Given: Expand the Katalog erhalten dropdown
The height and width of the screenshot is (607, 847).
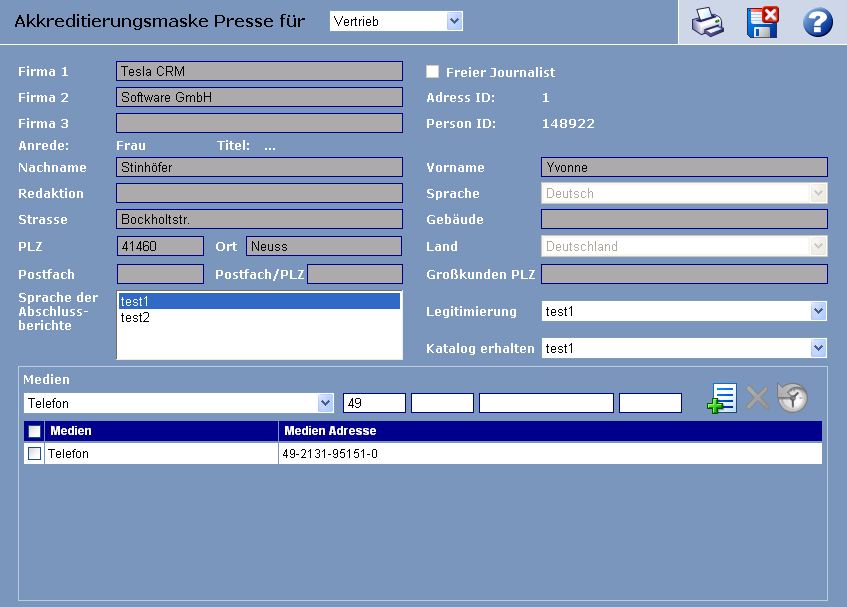Looking at the screenshot, I should [684, 348].
